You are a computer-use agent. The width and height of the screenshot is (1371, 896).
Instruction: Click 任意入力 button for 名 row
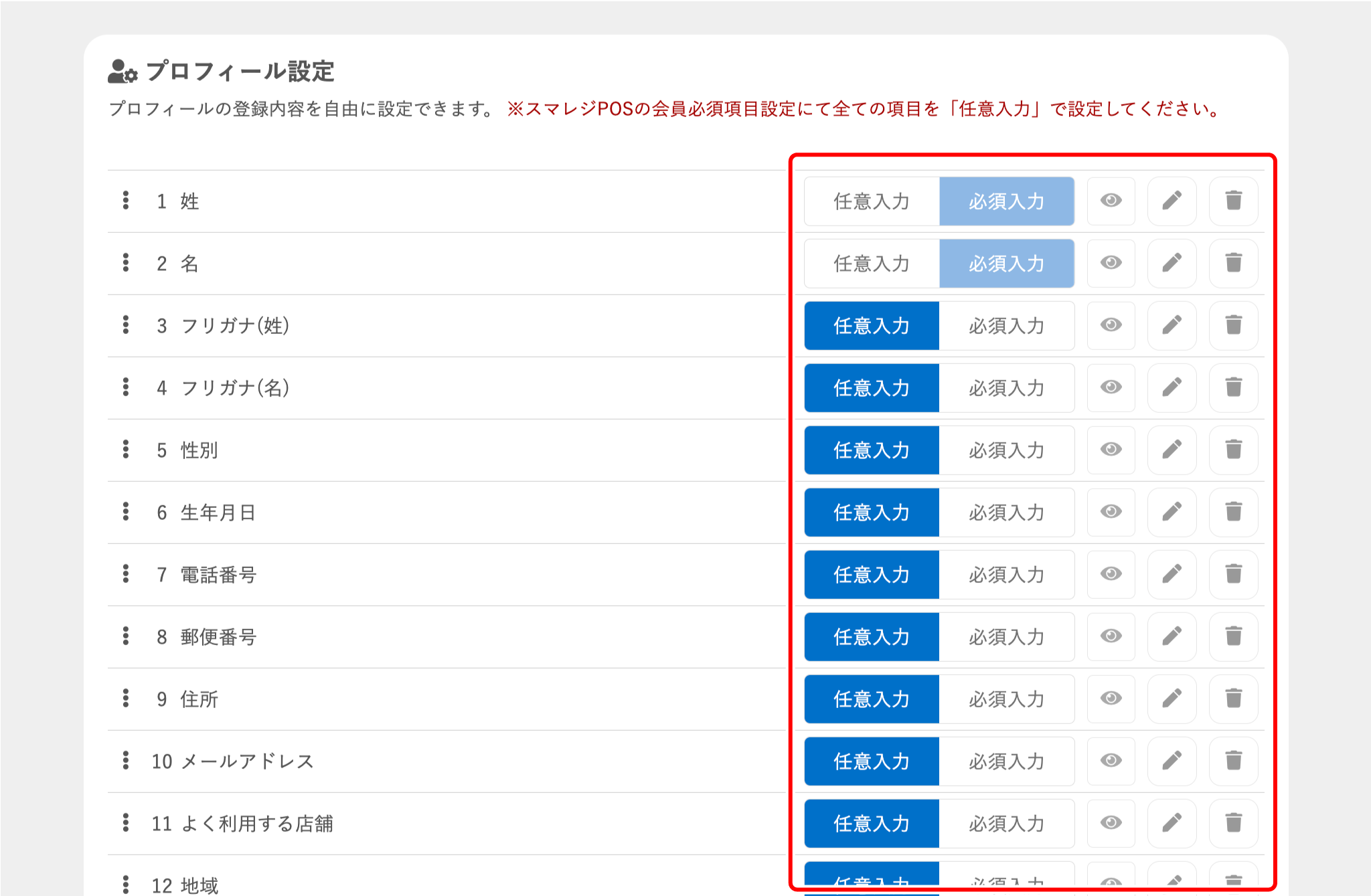(872, 263)
